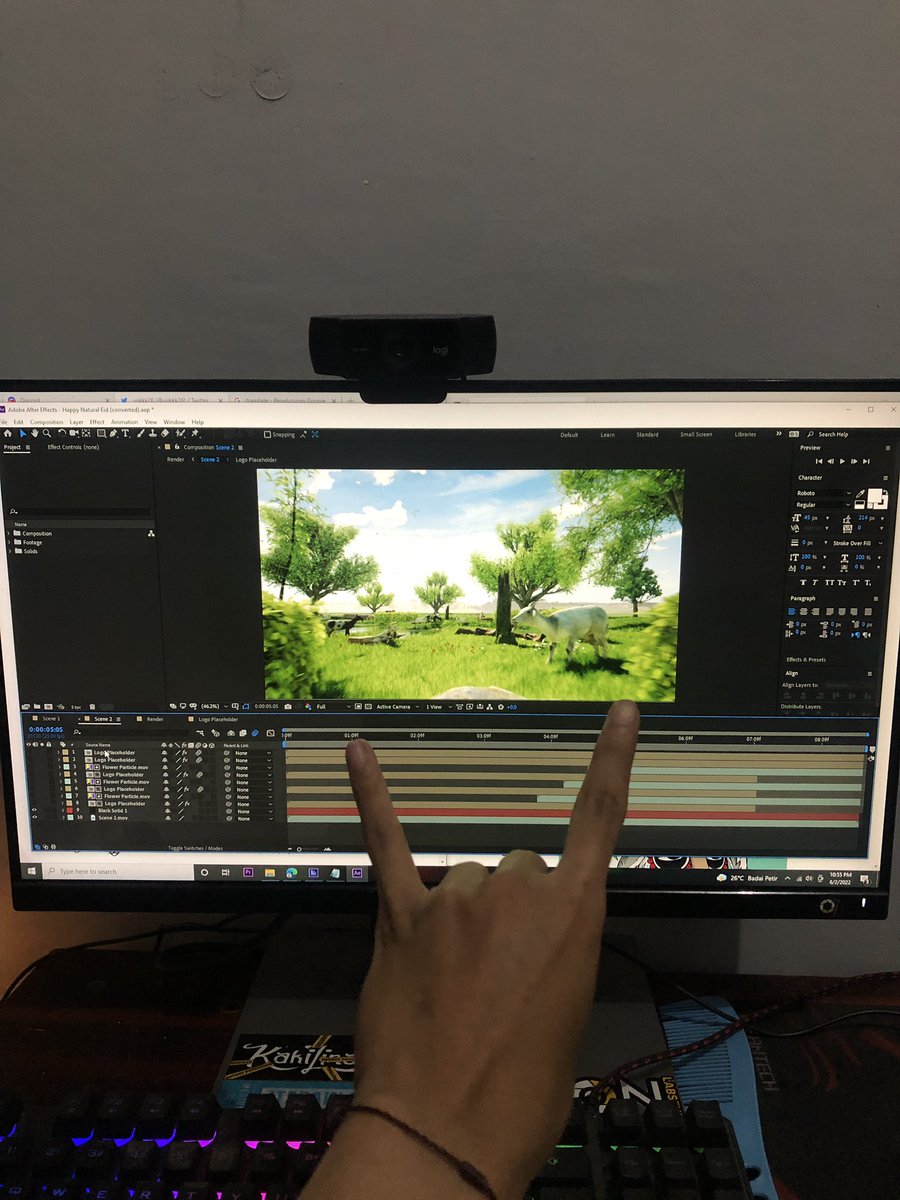Image resolution: width=900 pixels, height=1200 pixels.
Task: Open magnification (46.2%) dropdown in viewer
Action: (214, 707)
